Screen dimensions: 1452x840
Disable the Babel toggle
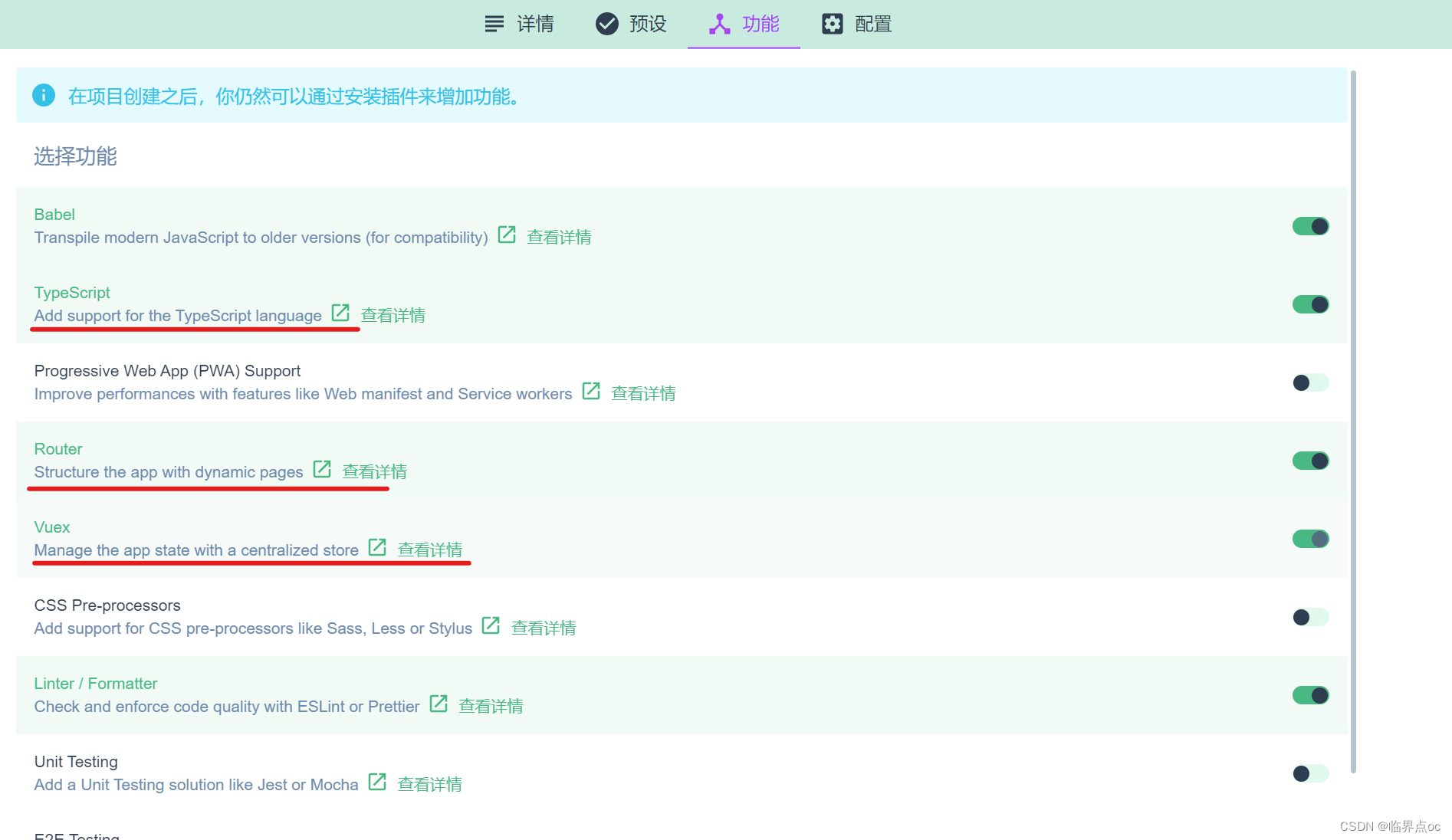tap(1311, 226)
